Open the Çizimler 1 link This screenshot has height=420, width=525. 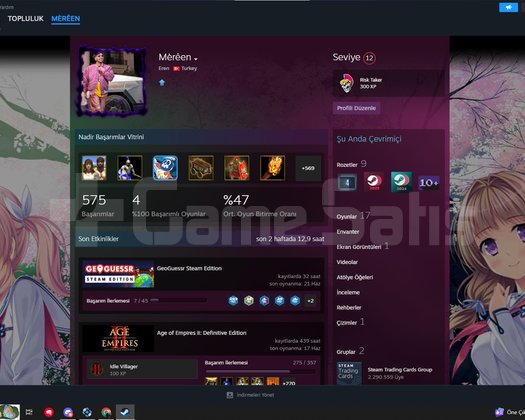pos(350,322)
